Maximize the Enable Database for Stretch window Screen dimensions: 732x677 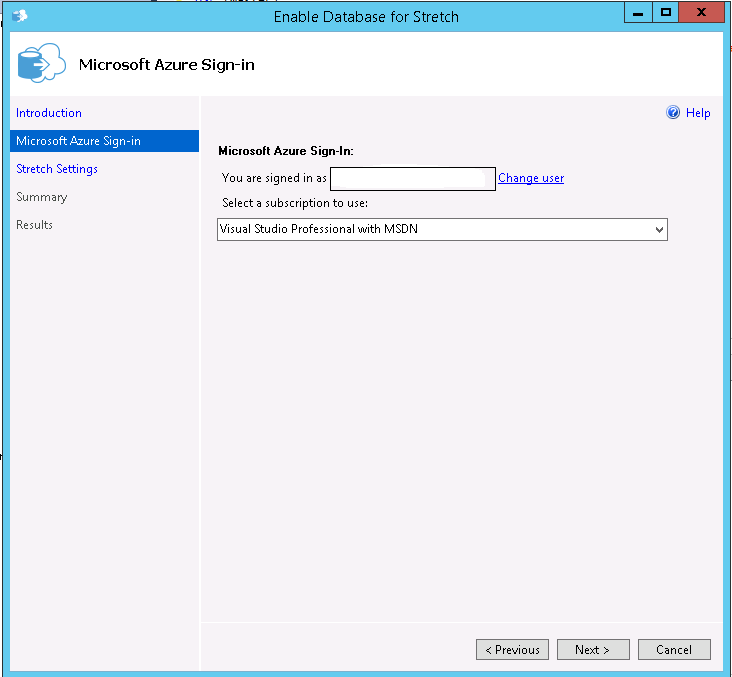tap(666, 13)
